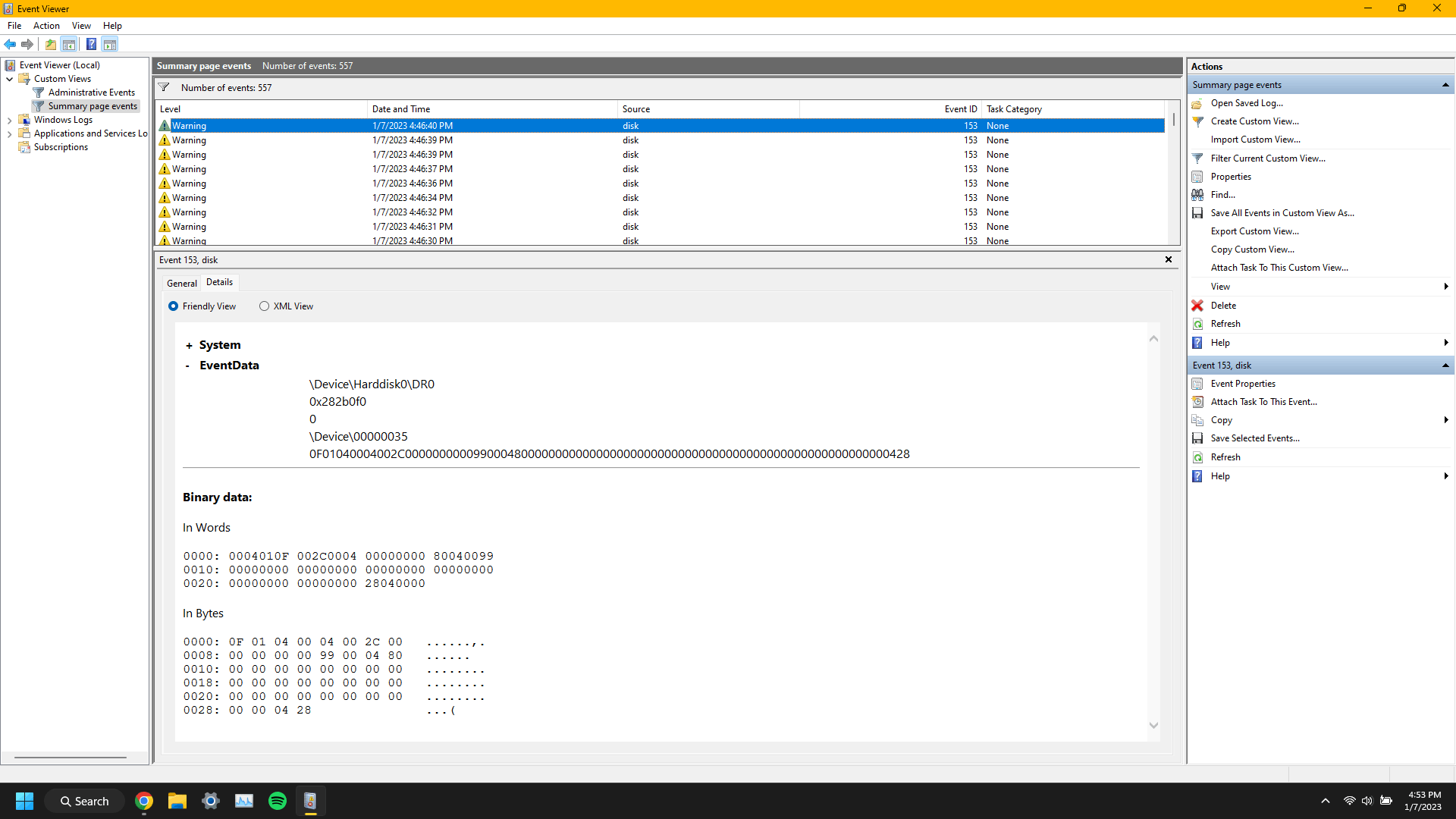Collapse the EventData node
Viewport: 1456px width, 819px height.
pos(188,366)
